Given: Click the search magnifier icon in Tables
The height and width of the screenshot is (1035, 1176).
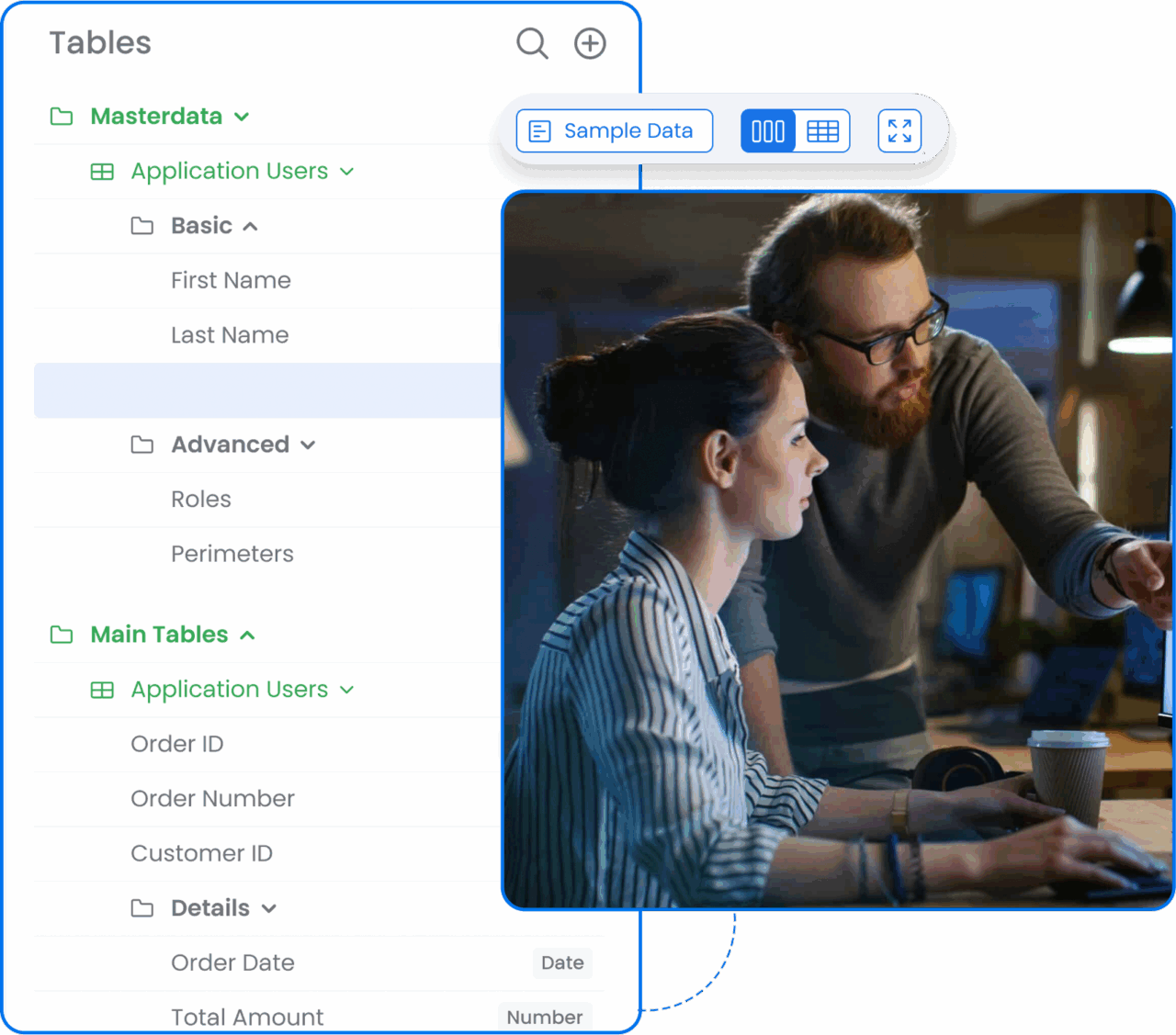Looking at the screenshot, I should pos(532,43).
